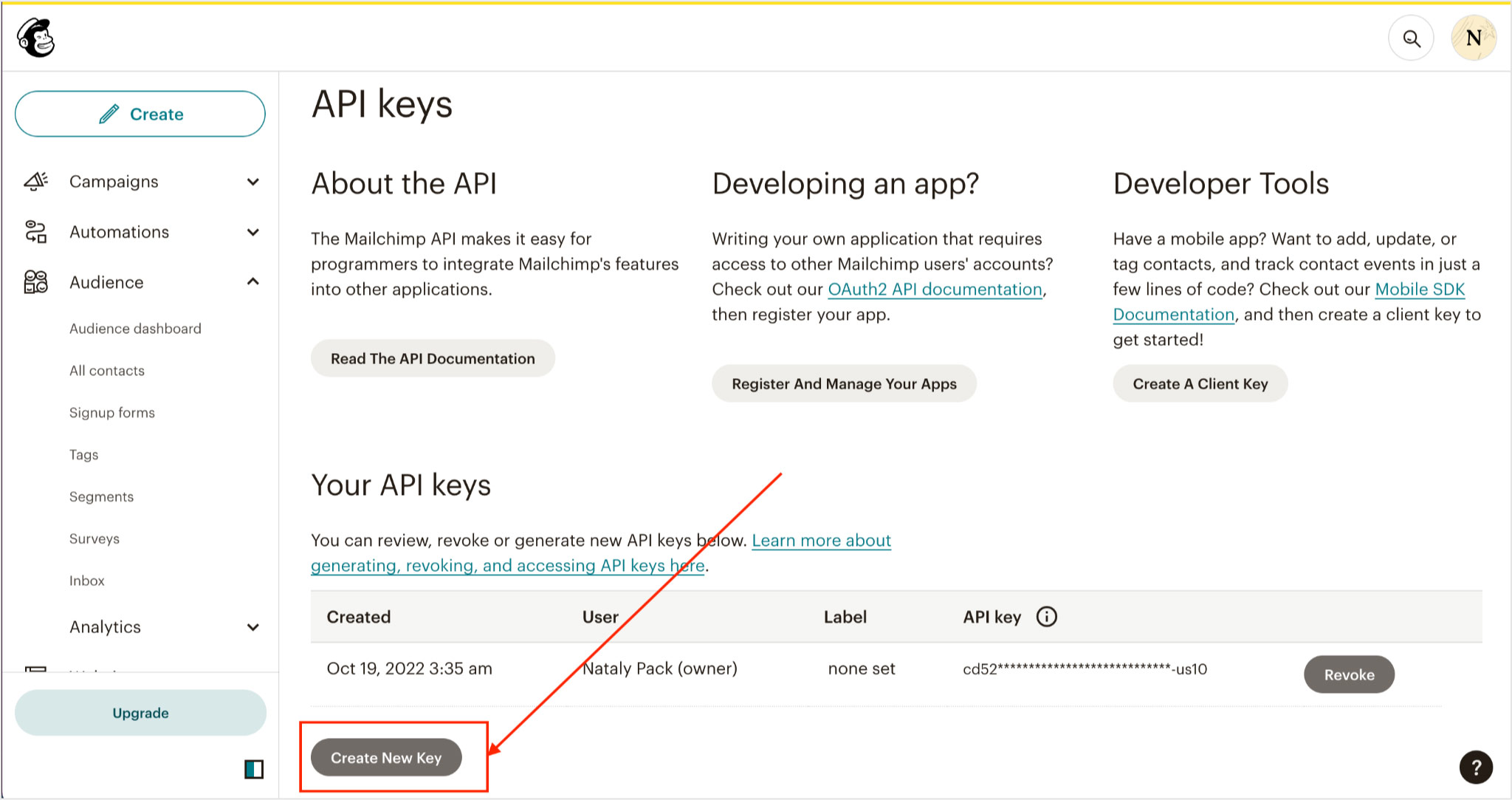Click the User column header
1512x800 pixels.
(x=600, y=617)
